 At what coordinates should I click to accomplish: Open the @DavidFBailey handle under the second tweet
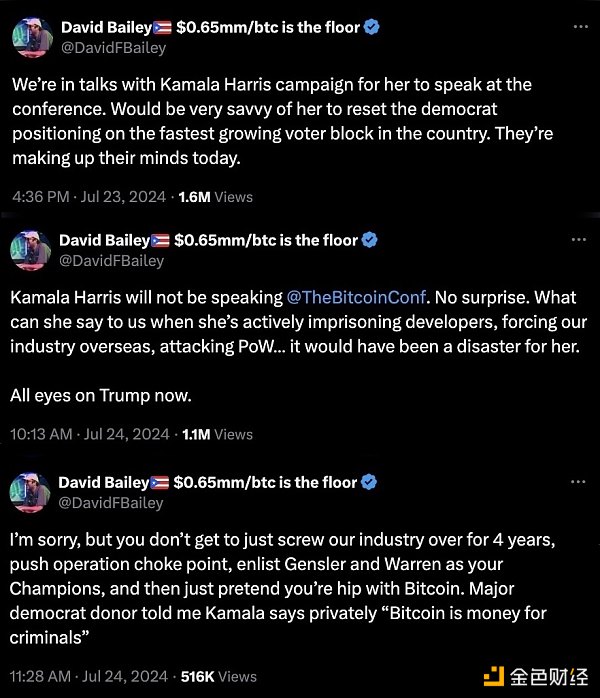pyautogui.click(x=113, y=260)
